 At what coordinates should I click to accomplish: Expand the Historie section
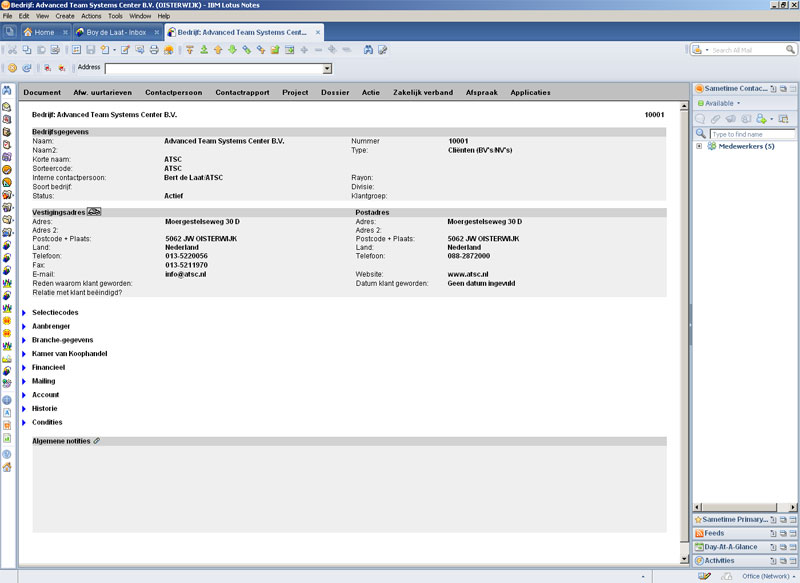(x=24, y=409)
